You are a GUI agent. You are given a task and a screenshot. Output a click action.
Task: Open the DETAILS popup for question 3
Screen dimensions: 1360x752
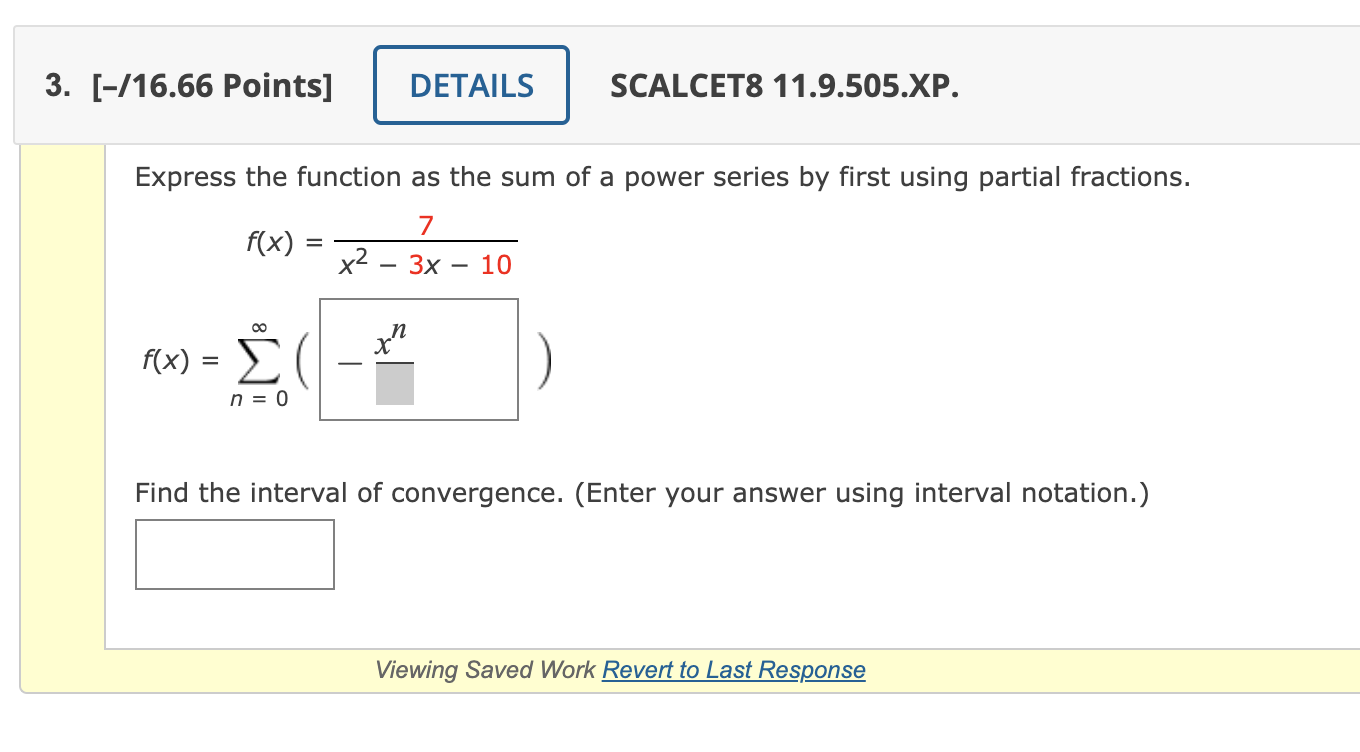[471, 85]
